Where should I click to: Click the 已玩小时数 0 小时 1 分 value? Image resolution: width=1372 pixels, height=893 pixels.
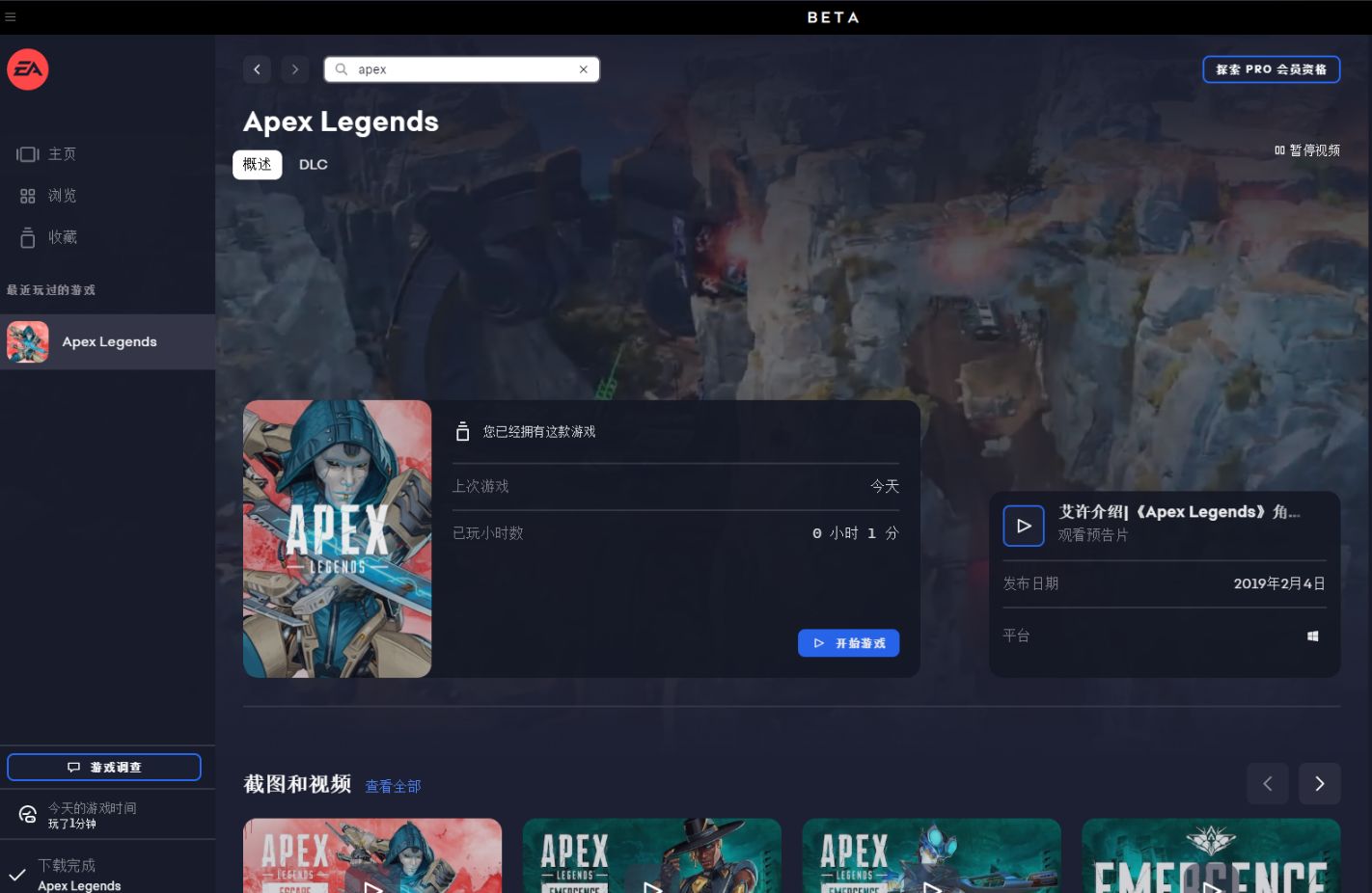coord(856,533)
